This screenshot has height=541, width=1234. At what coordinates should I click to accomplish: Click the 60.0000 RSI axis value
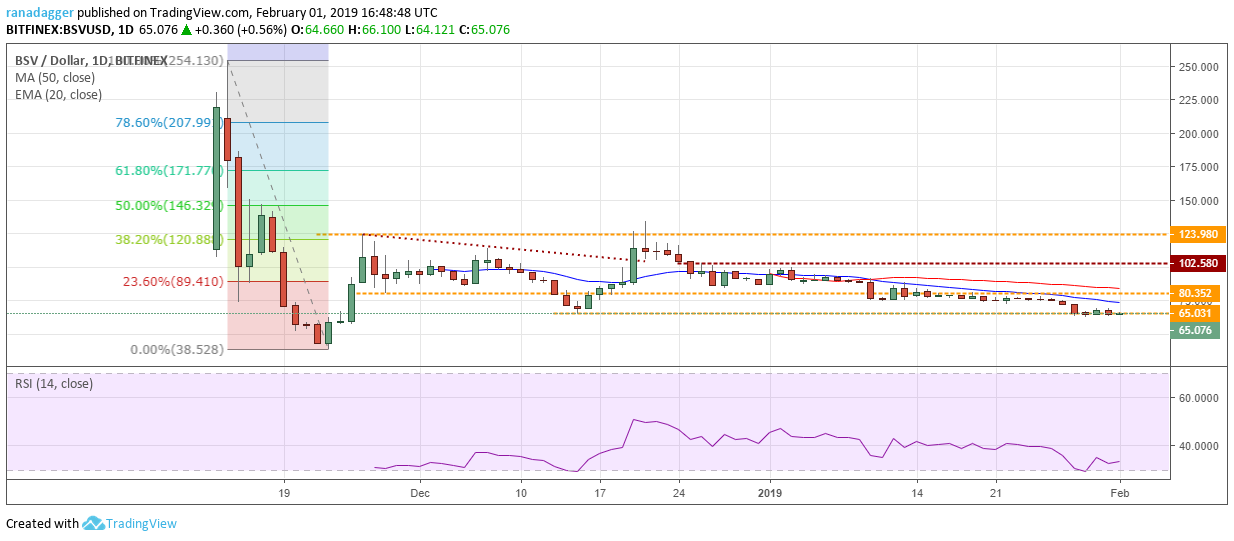tap(1199, 398)
